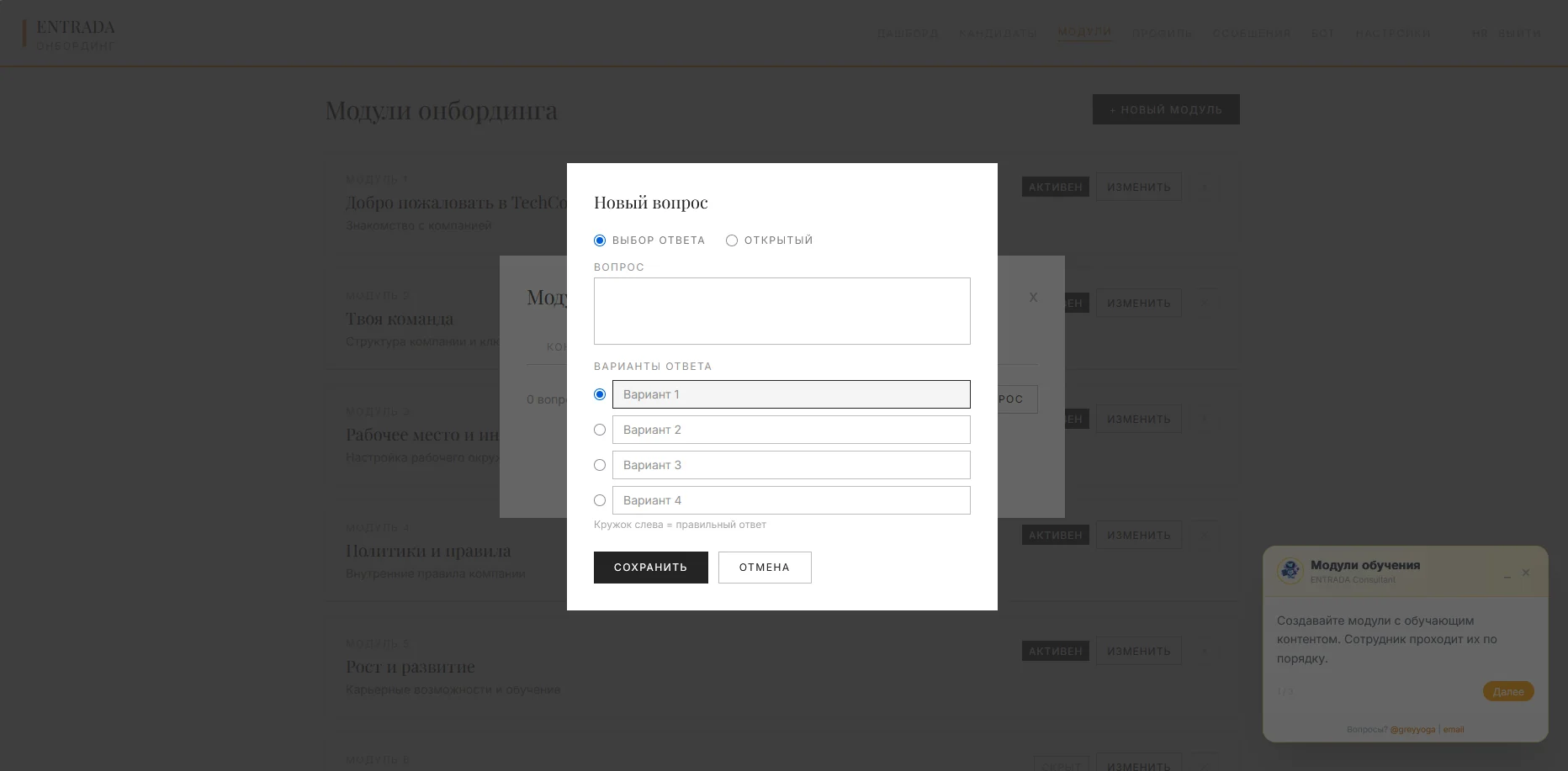This screenshot has height=771, width=1568.
Task: Click 'Далее' in the helper widget
Action: pyautogui.click(x=1508, y=691)
